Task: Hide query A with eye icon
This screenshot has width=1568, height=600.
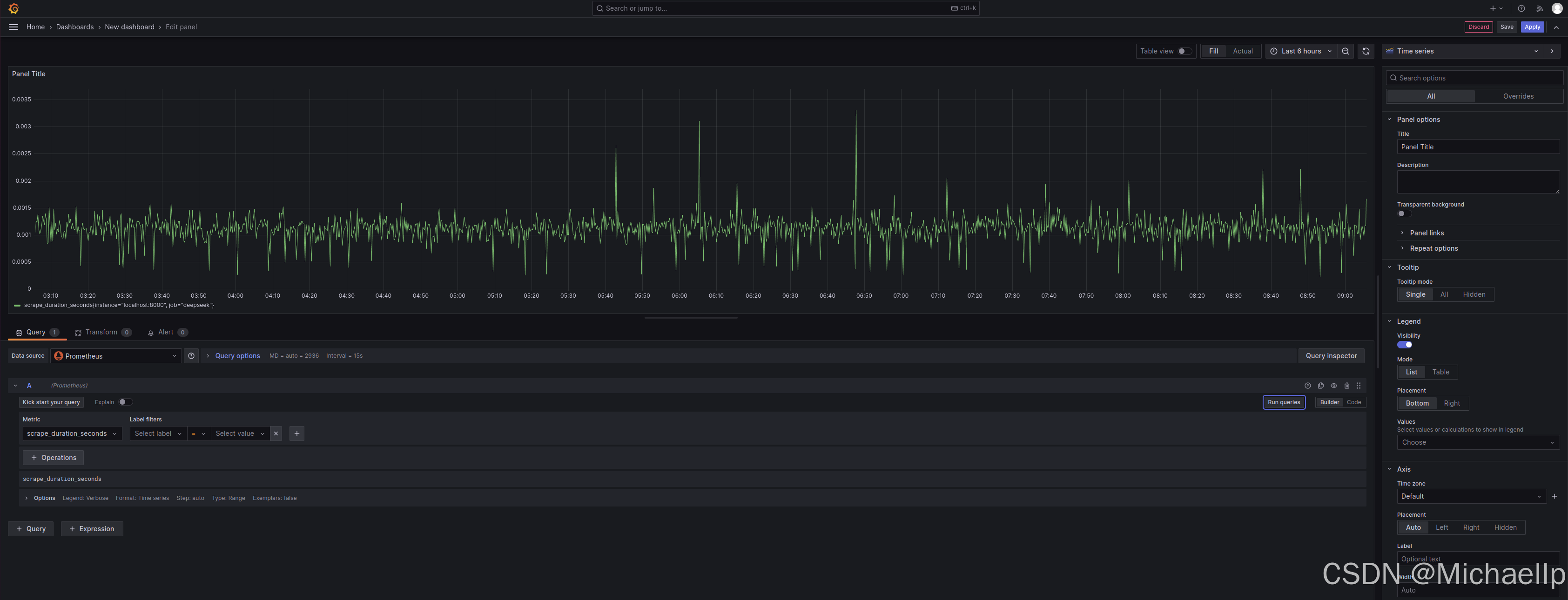Action: pyautogui.click(x=1333, y=386)
